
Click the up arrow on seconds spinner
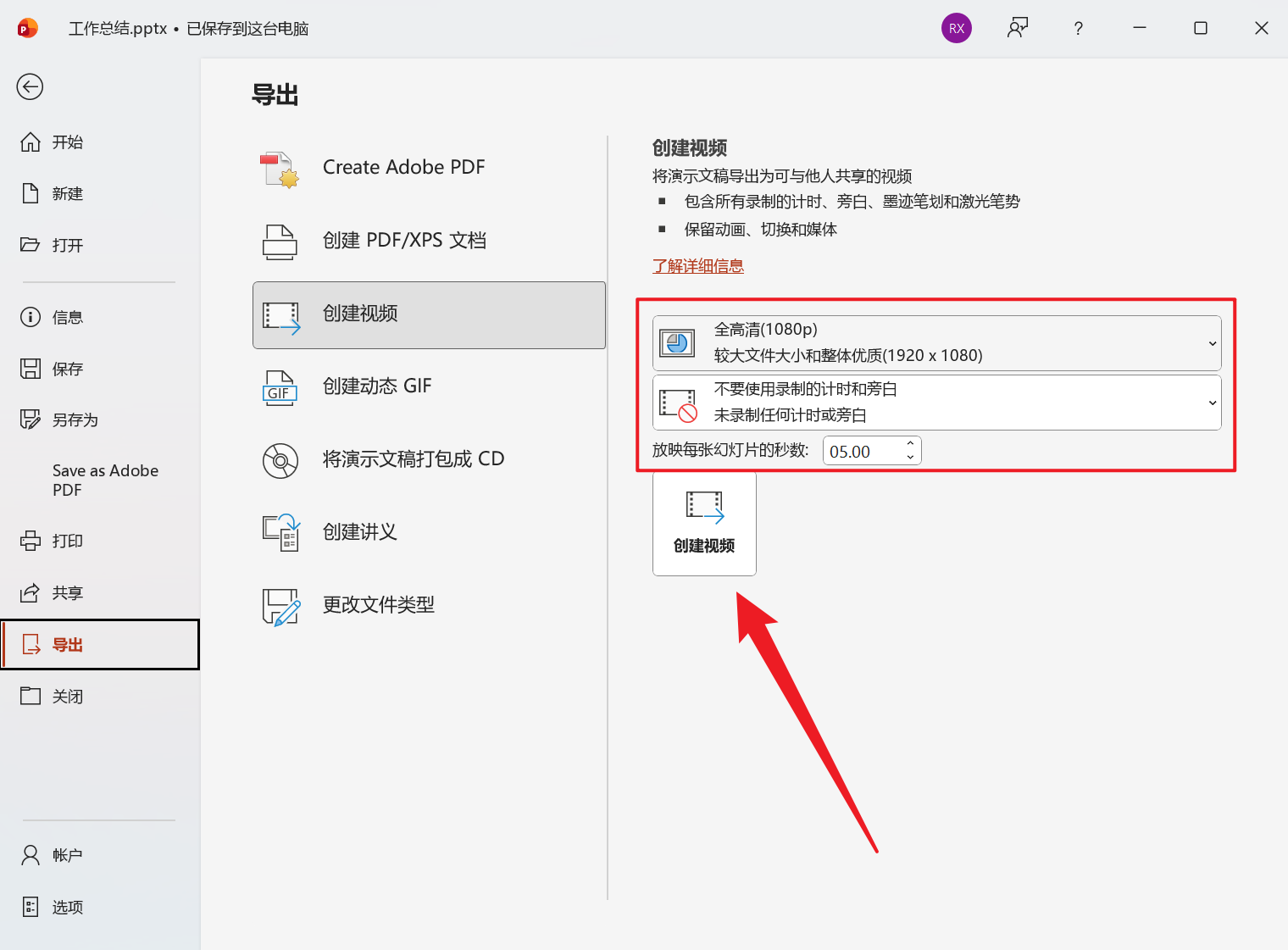coord(910,444)
